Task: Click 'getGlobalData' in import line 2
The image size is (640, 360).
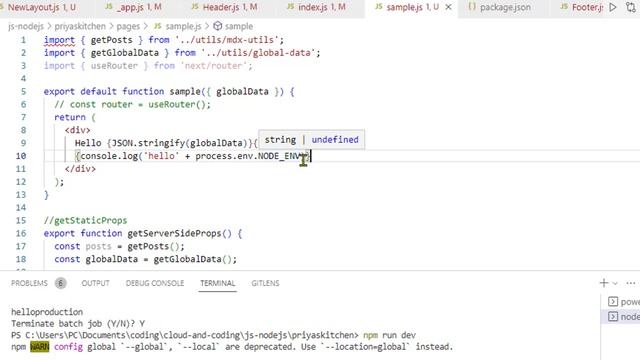Action: click(124, 53)
